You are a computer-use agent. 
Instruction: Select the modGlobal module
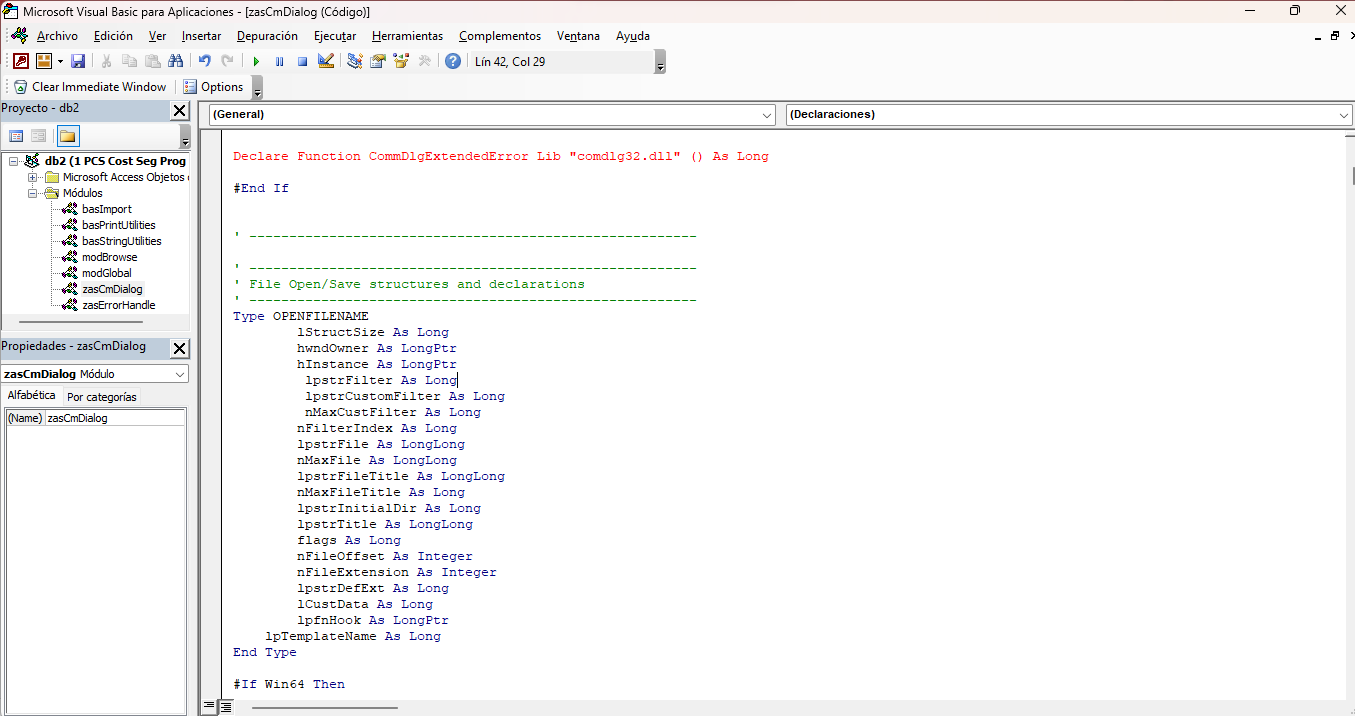[x=106, y=273]
